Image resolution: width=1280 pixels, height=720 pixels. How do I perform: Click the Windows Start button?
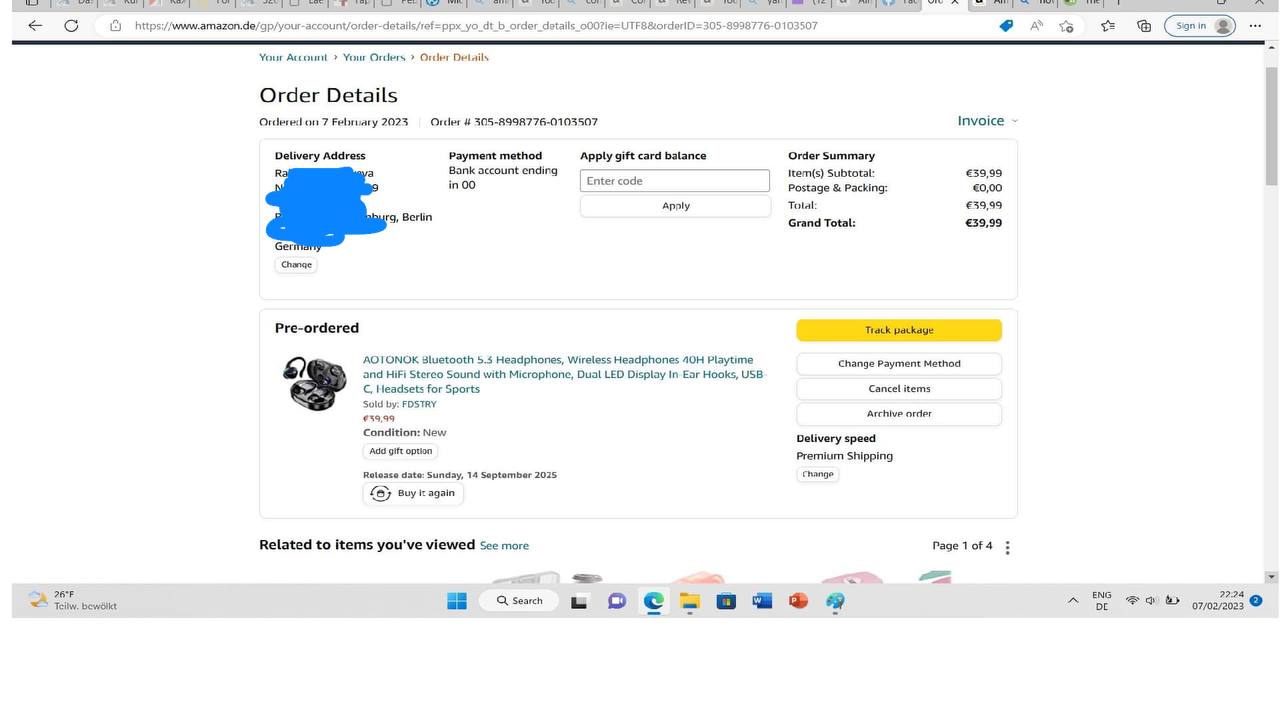456,601
